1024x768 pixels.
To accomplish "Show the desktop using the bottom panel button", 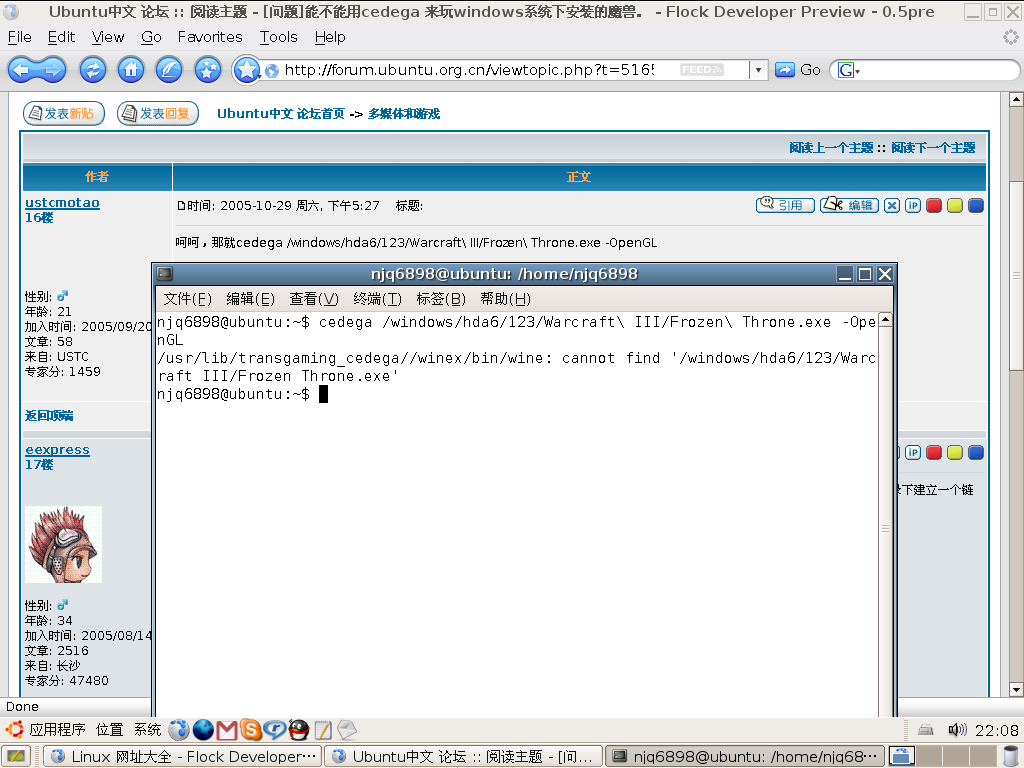I will point(16,756).
